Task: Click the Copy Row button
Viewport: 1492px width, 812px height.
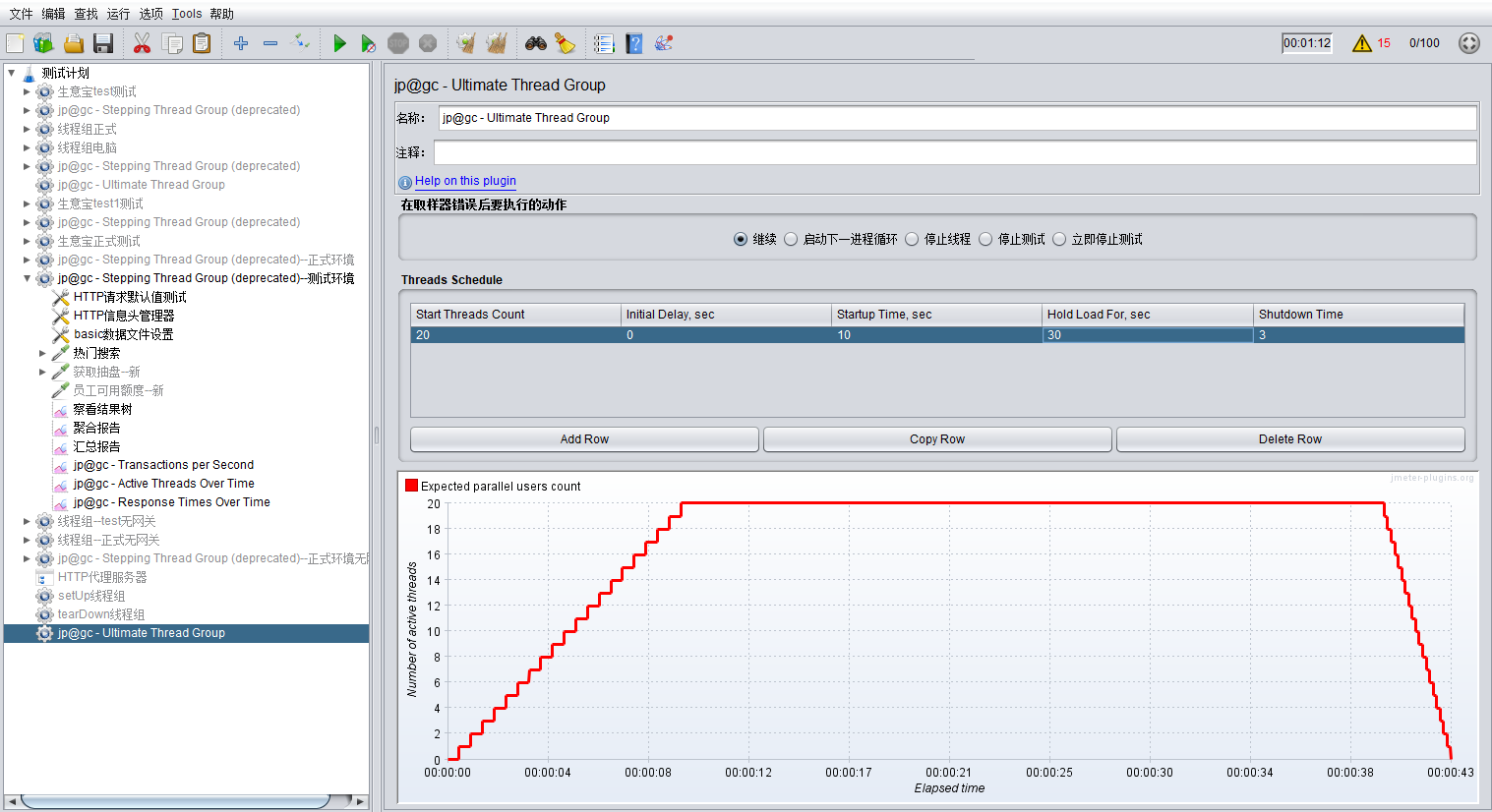Action: click(937, 439)
